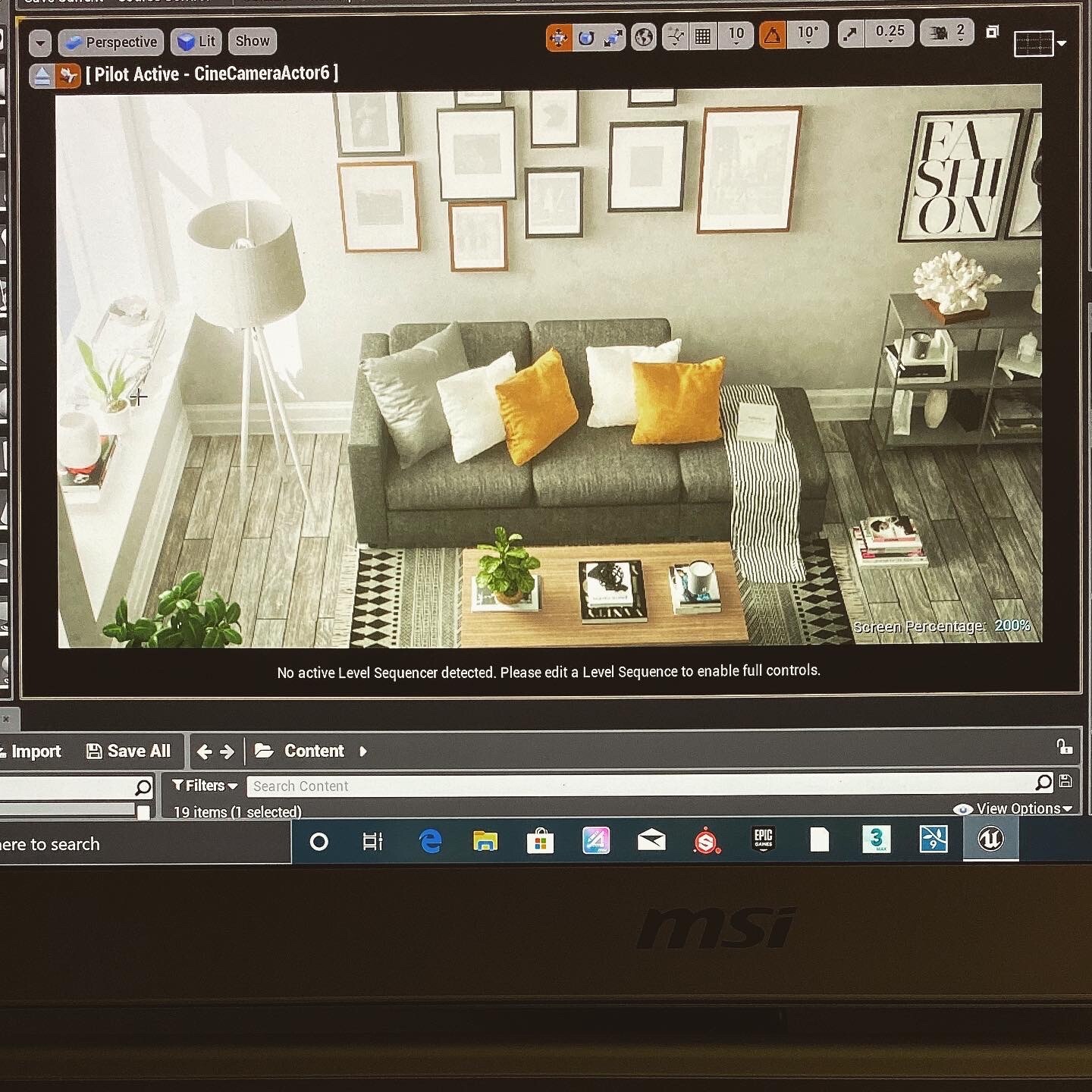Open the Lit view mode menu
Screen dimensions: 1092x1092
(196, 42)
